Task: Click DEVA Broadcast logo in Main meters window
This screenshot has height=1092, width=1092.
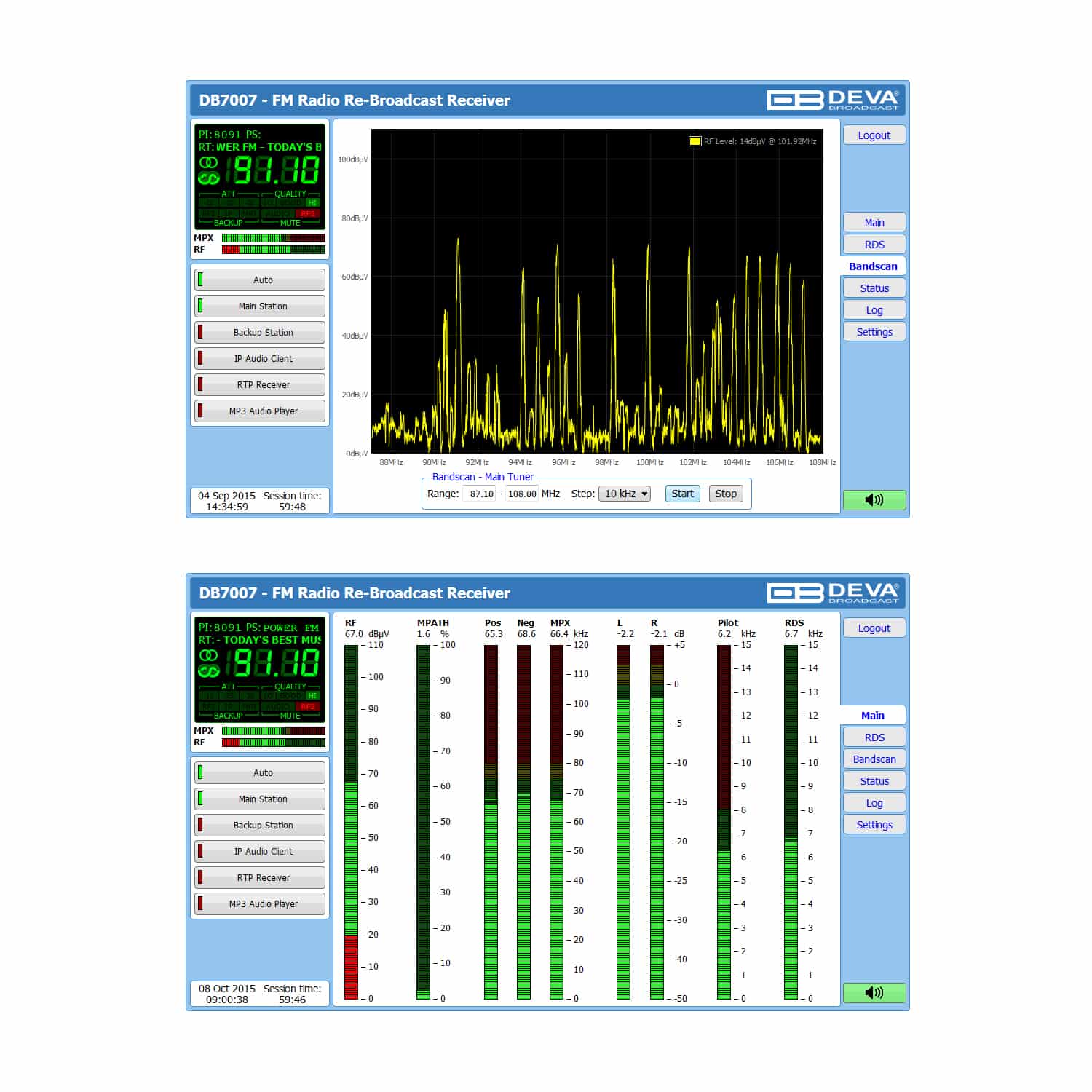Action: tap(833, 593)
